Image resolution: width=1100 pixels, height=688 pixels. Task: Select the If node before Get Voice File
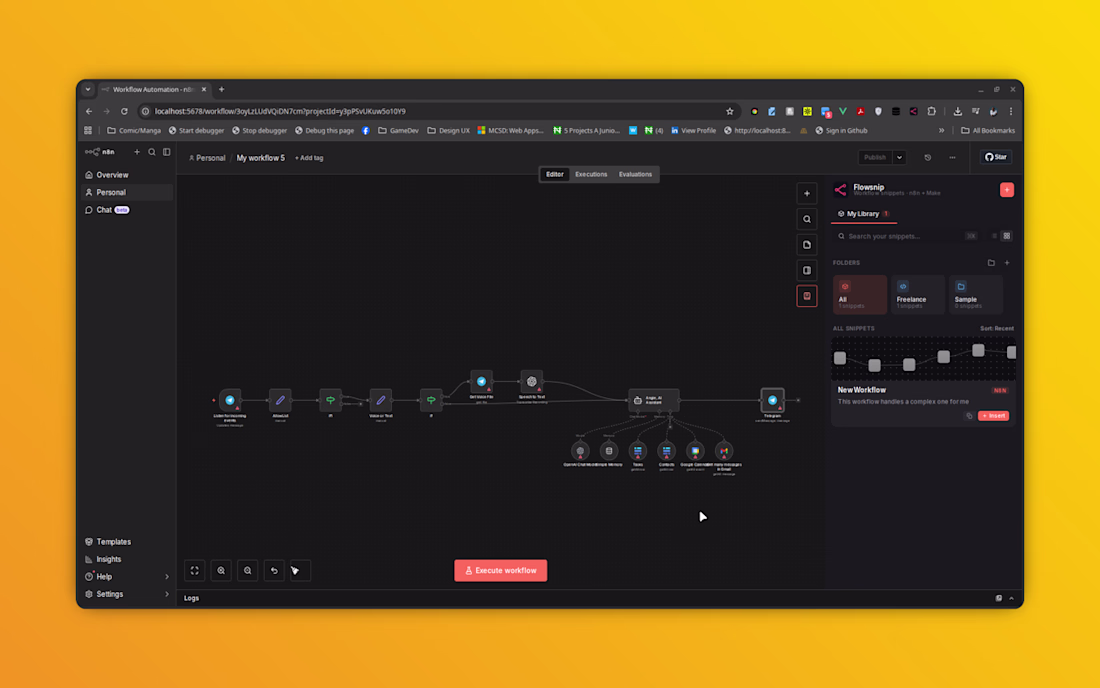431,400
